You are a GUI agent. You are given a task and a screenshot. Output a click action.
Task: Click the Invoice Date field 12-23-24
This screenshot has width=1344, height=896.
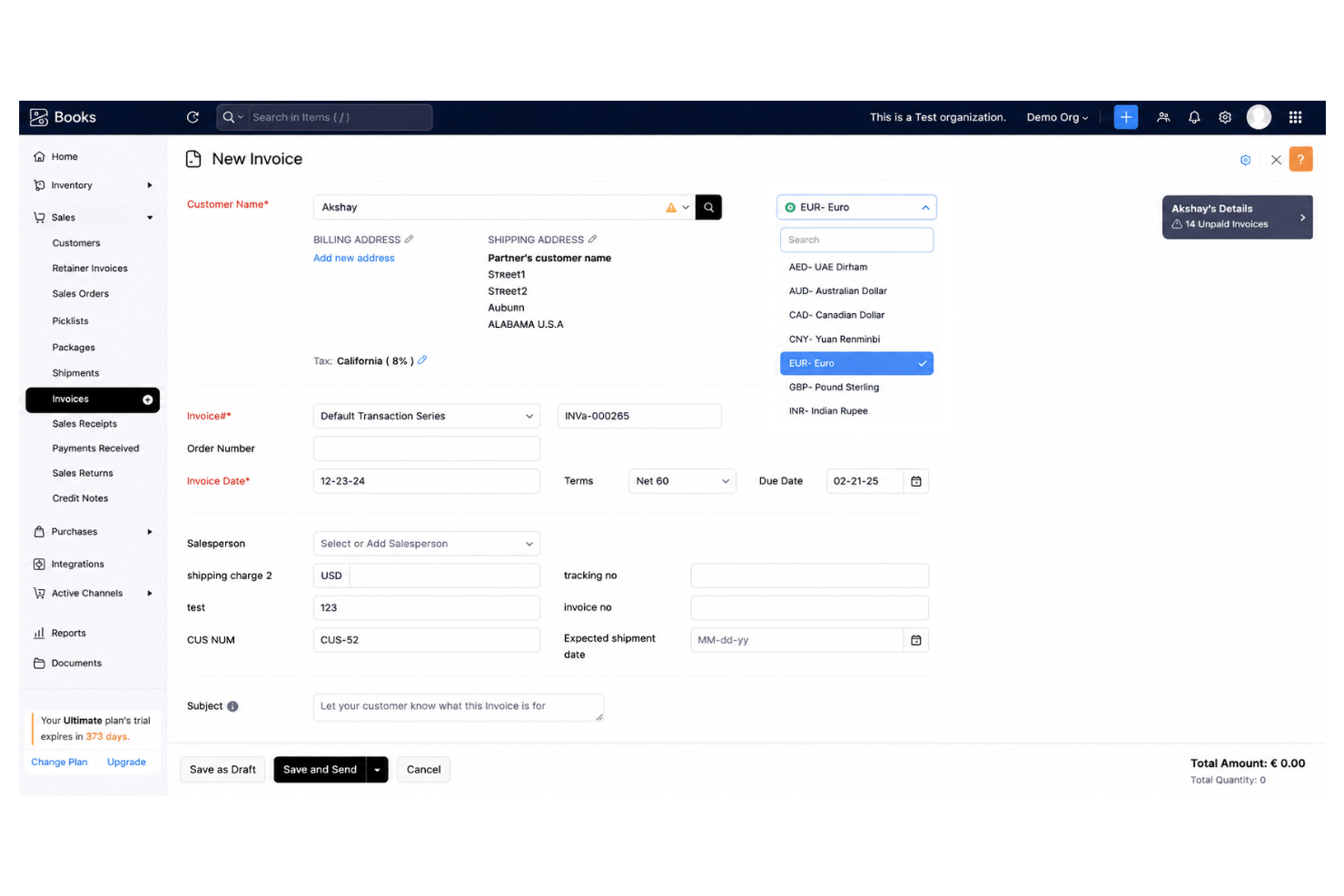(x=427, y=481)
